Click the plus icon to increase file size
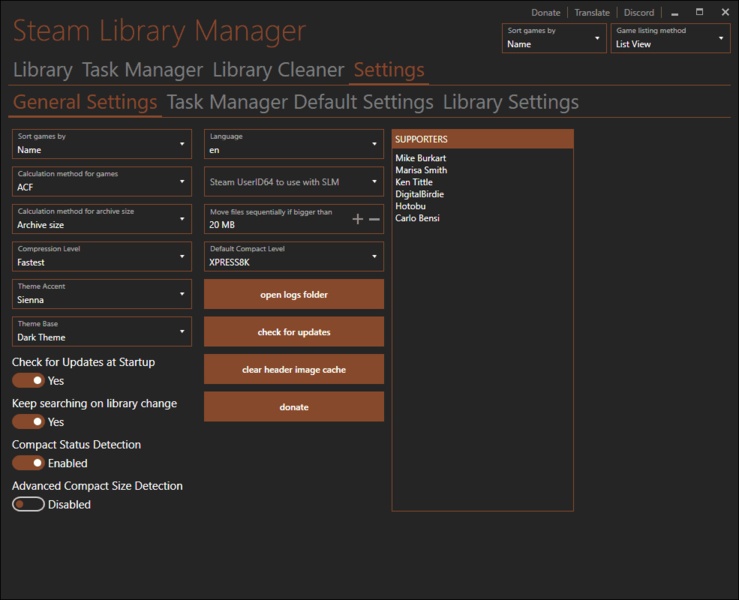Screen dimensions: 739x600 click(x=358, y=219)
